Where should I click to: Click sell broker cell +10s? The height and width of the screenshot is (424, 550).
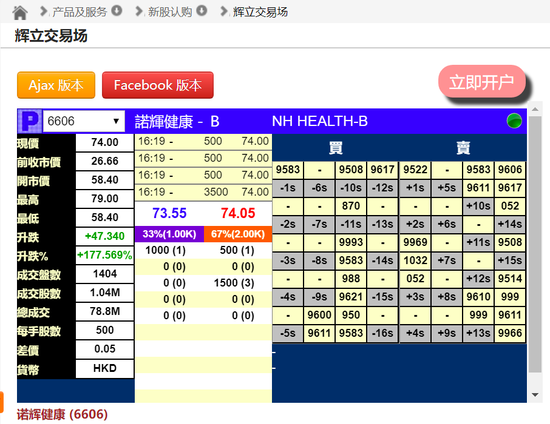[x=478, y=206]
